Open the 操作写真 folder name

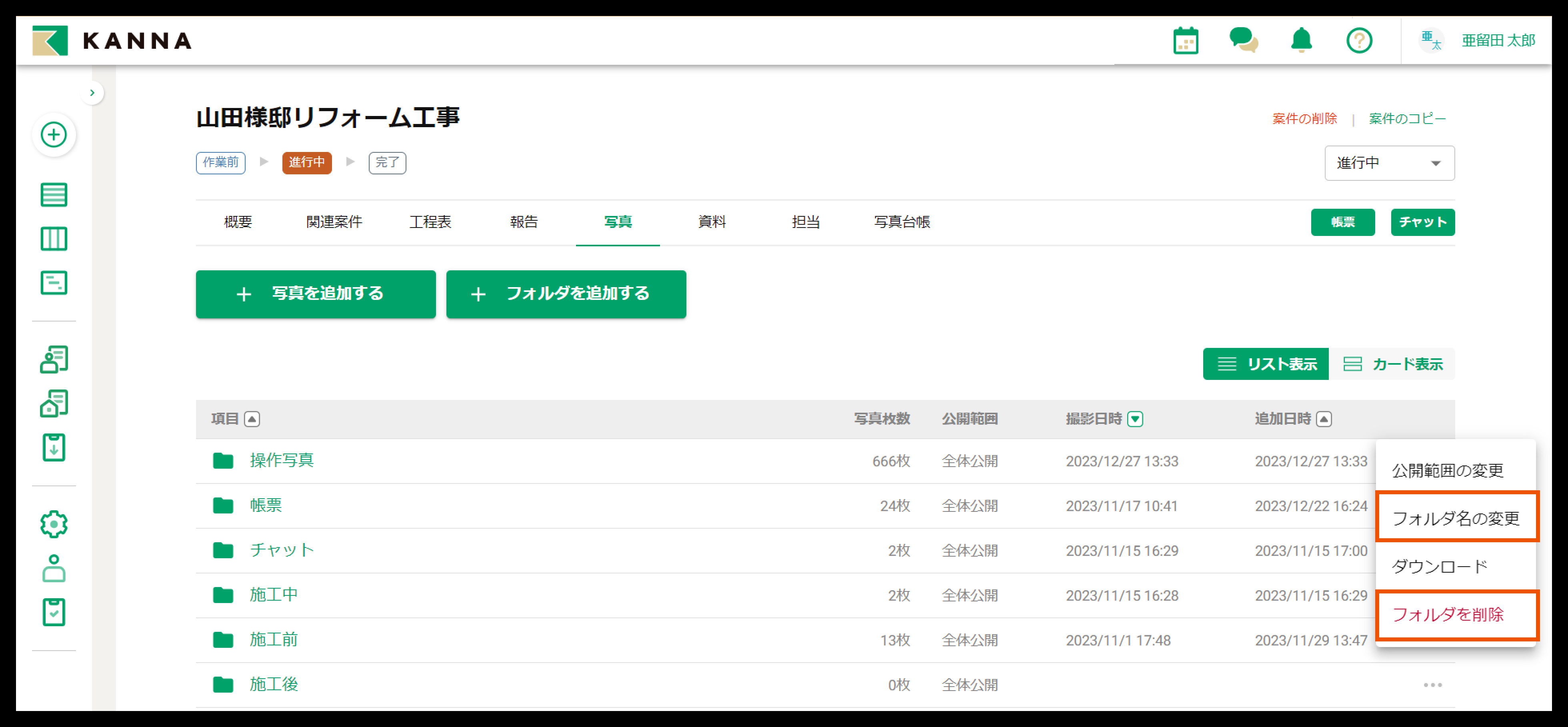click(x=281, y=461)
